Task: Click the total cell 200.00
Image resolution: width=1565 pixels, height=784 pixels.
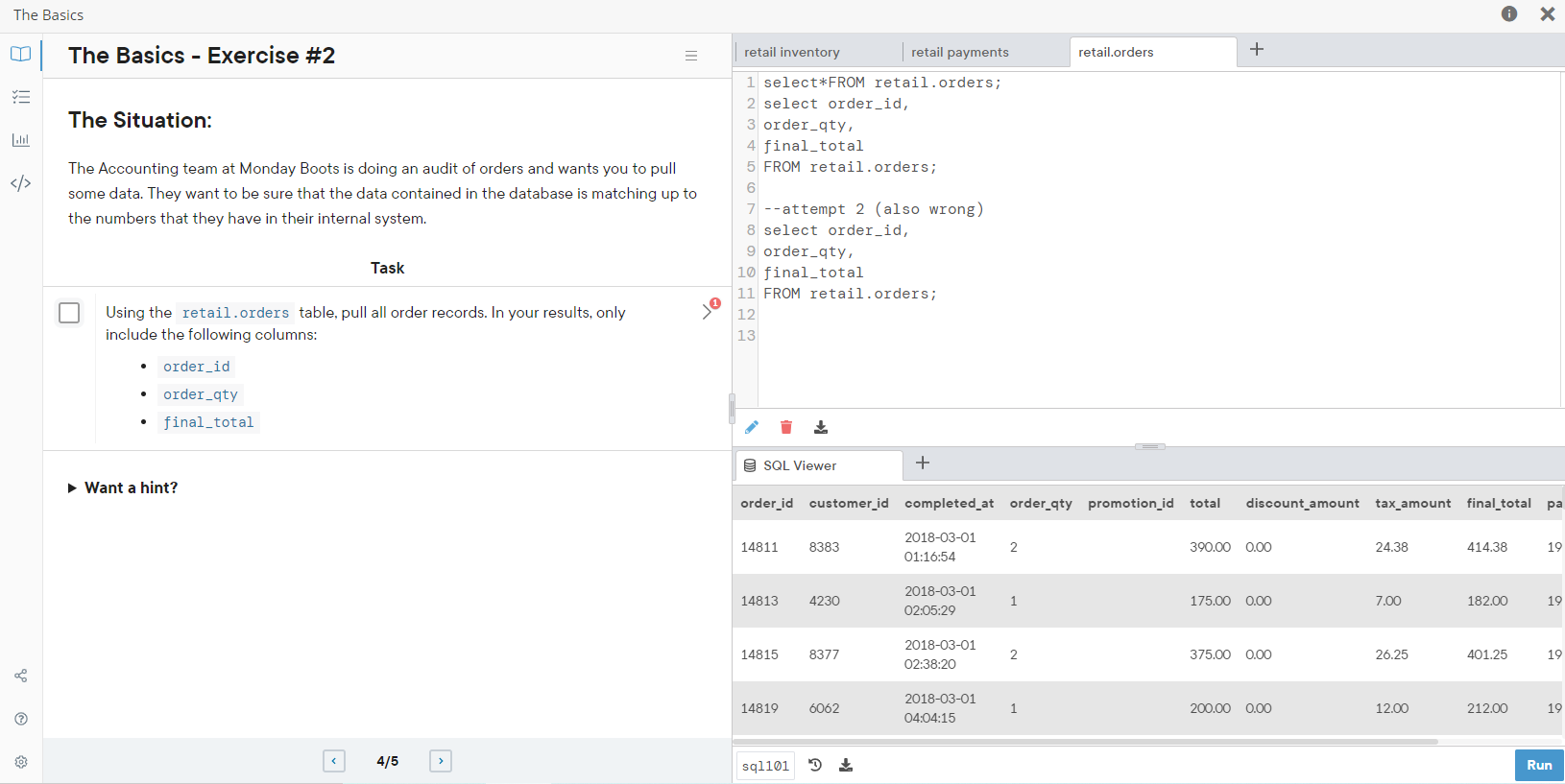Action: [x=1211, y=708]
